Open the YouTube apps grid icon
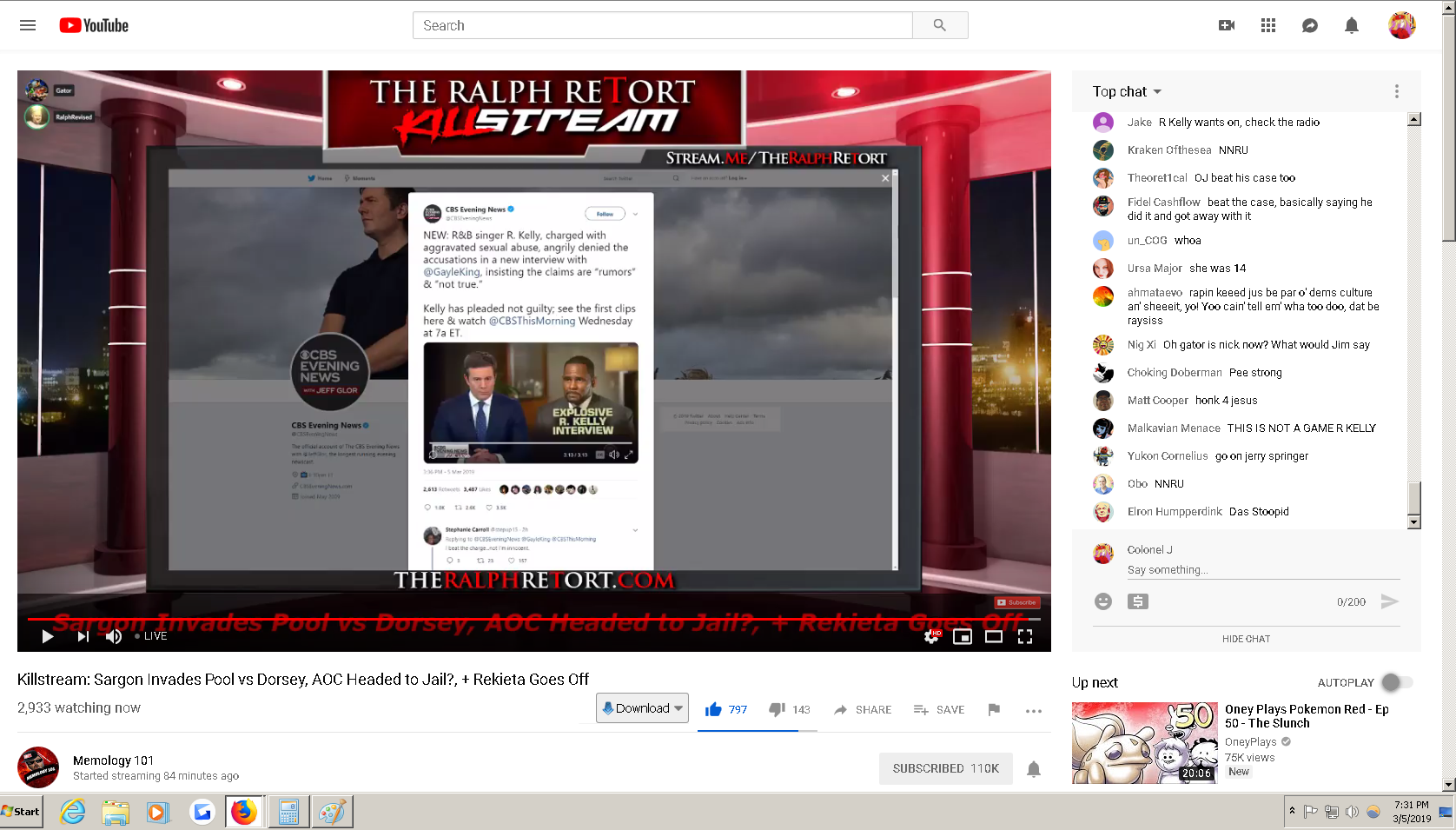Screen dimensions: 1456x830 (x=1268, y=25)
